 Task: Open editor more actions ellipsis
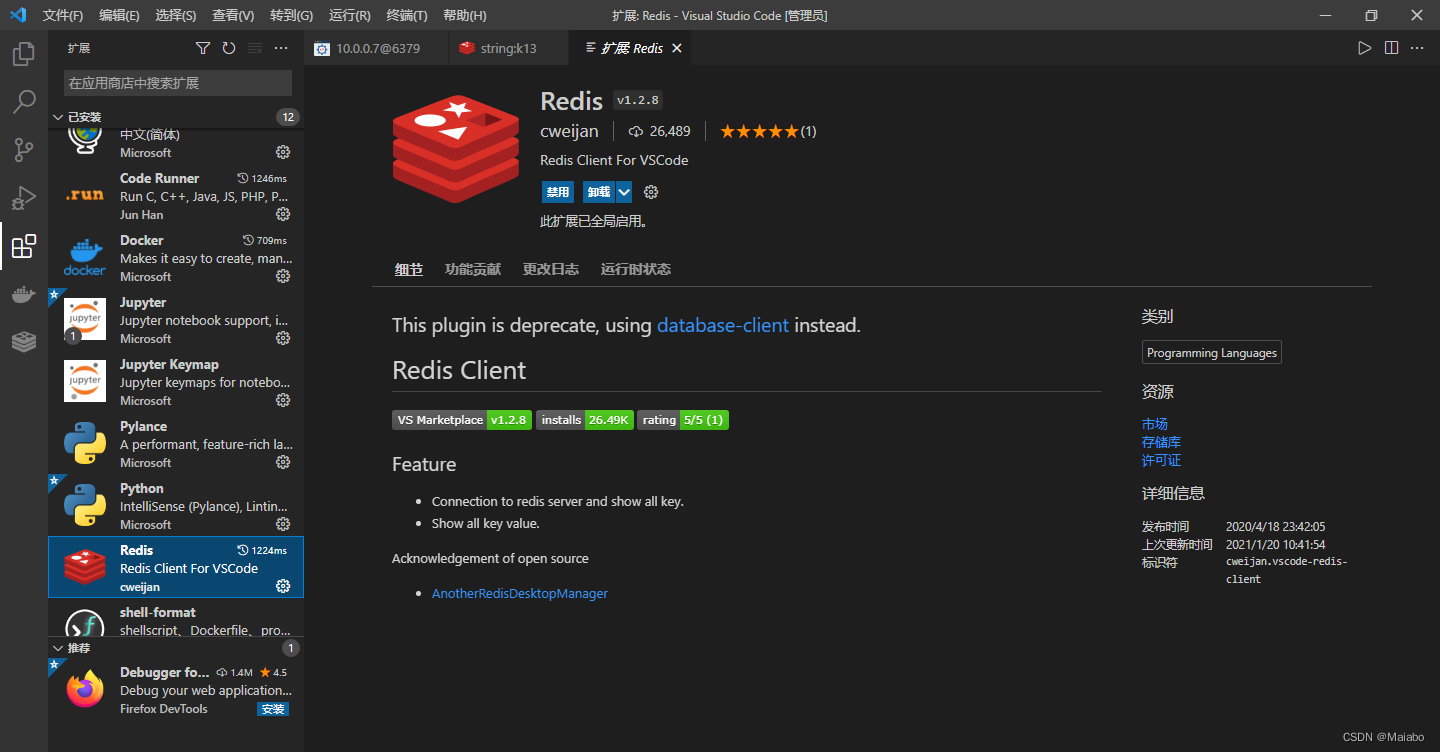click(x=1417, y=48)
